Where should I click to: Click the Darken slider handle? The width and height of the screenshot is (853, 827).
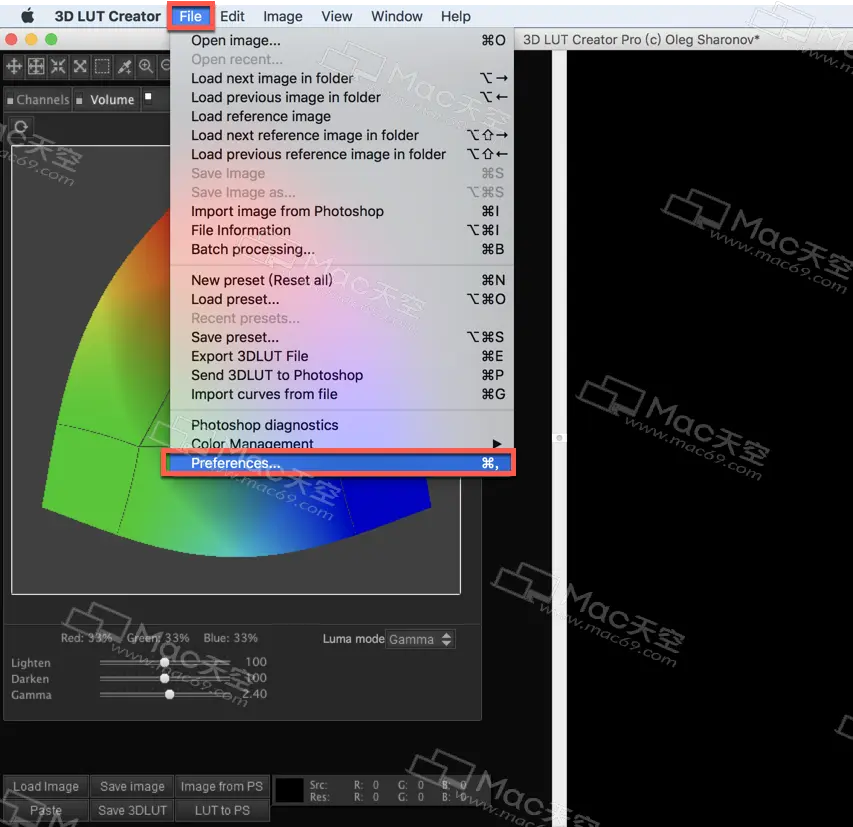pyautogui.click(x=164, y=678)
